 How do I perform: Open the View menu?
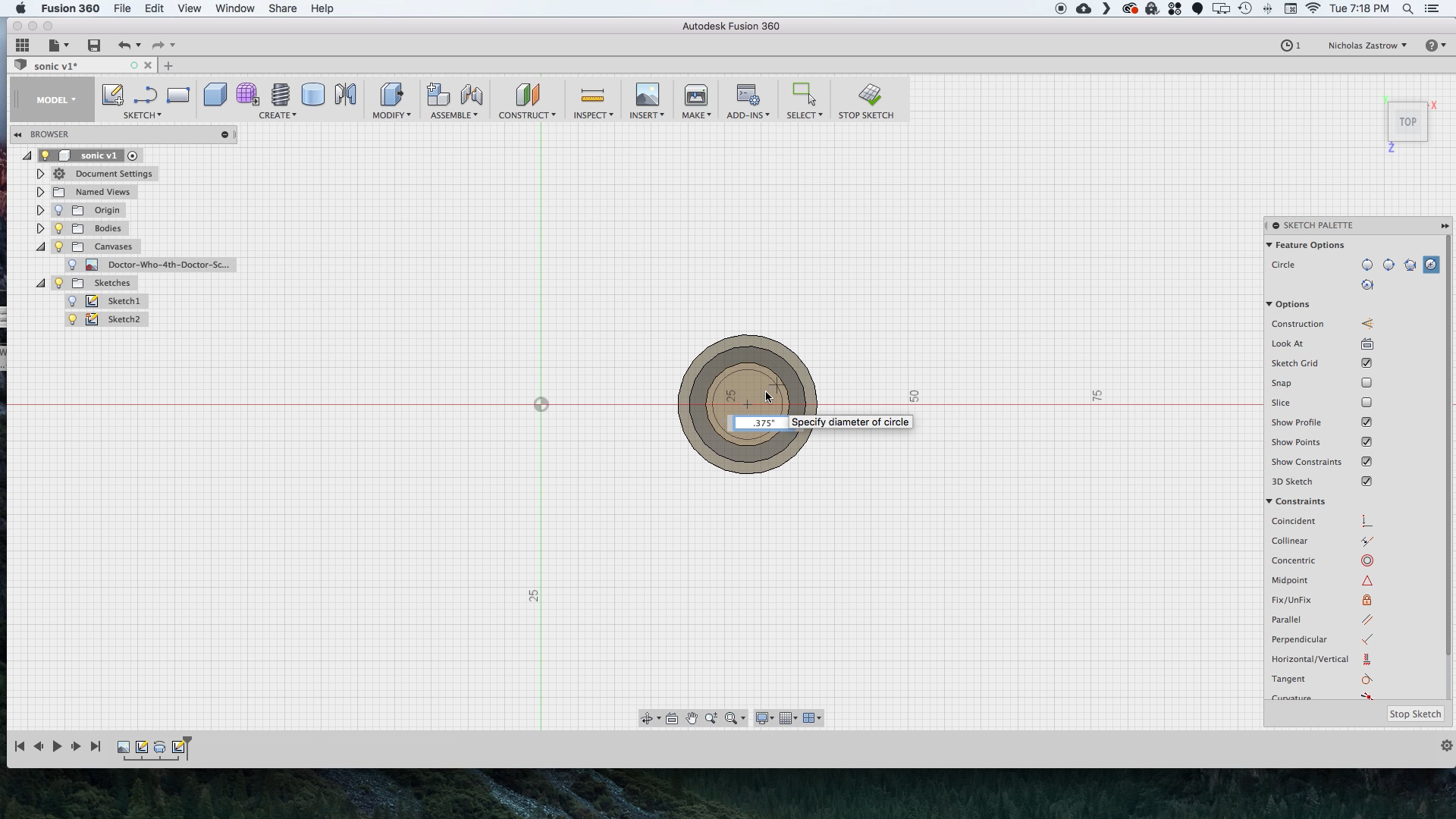[x=189, y=8]
